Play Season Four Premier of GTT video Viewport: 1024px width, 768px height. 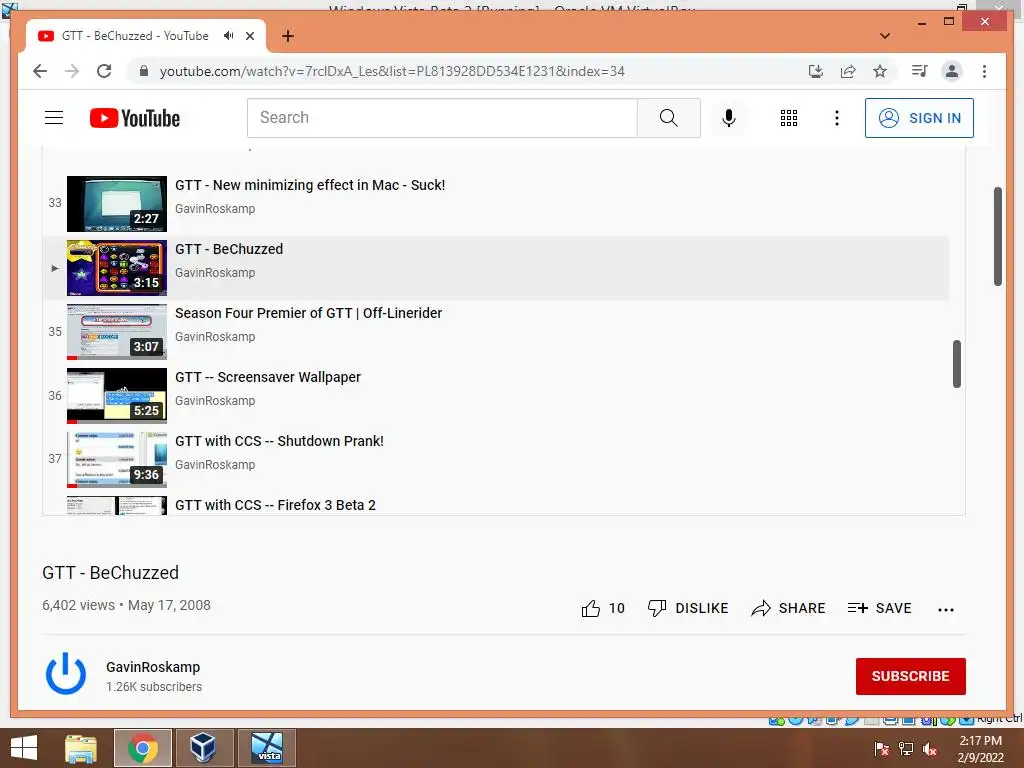[x=308, y=313]
